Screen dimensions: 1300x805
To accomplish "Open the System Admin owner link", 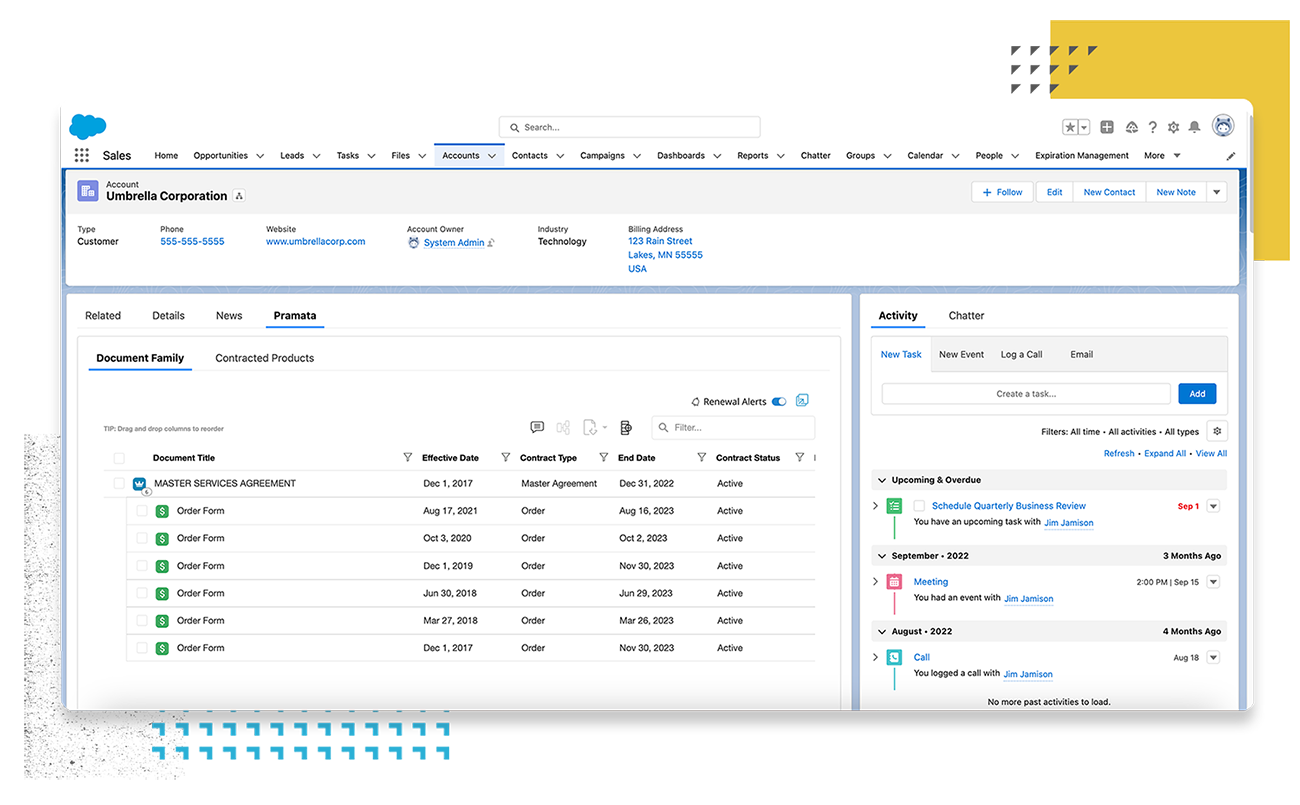I will 454,243.
